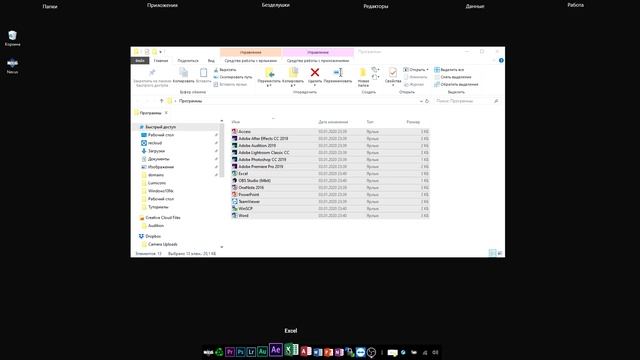This screenshot has width=640, height=360.
Task: Open Lightroom icon in the dock
Action: point(251,352)
